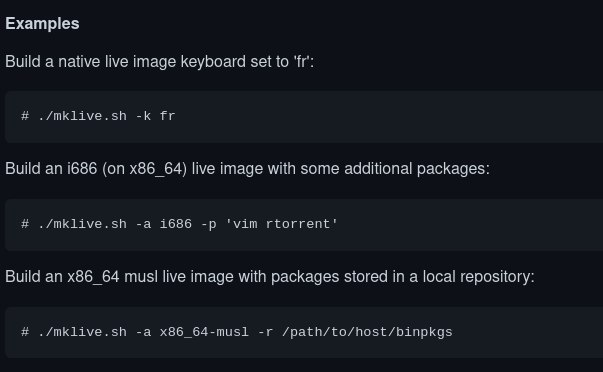Image resolution: width=603 pixels, height=372 pixels.
Task: Click 'i686' inside the second code block
Action: (176, 224)
